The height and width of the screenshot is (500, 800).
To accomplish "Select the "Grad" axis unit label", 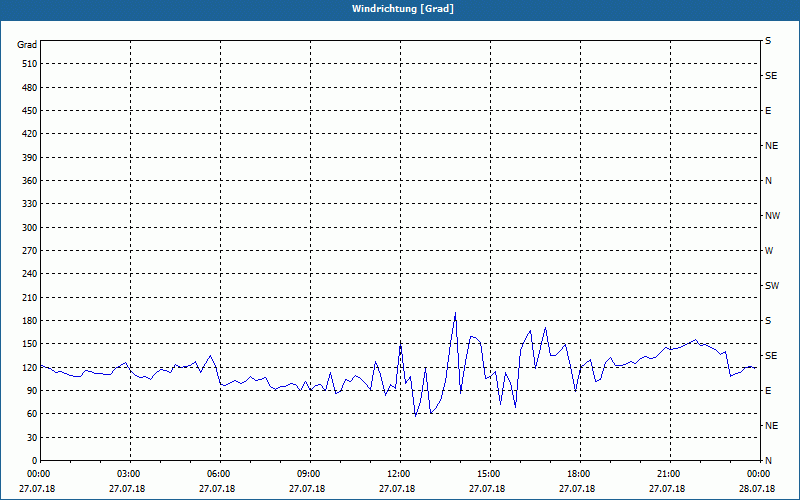I will click(27, 45).
